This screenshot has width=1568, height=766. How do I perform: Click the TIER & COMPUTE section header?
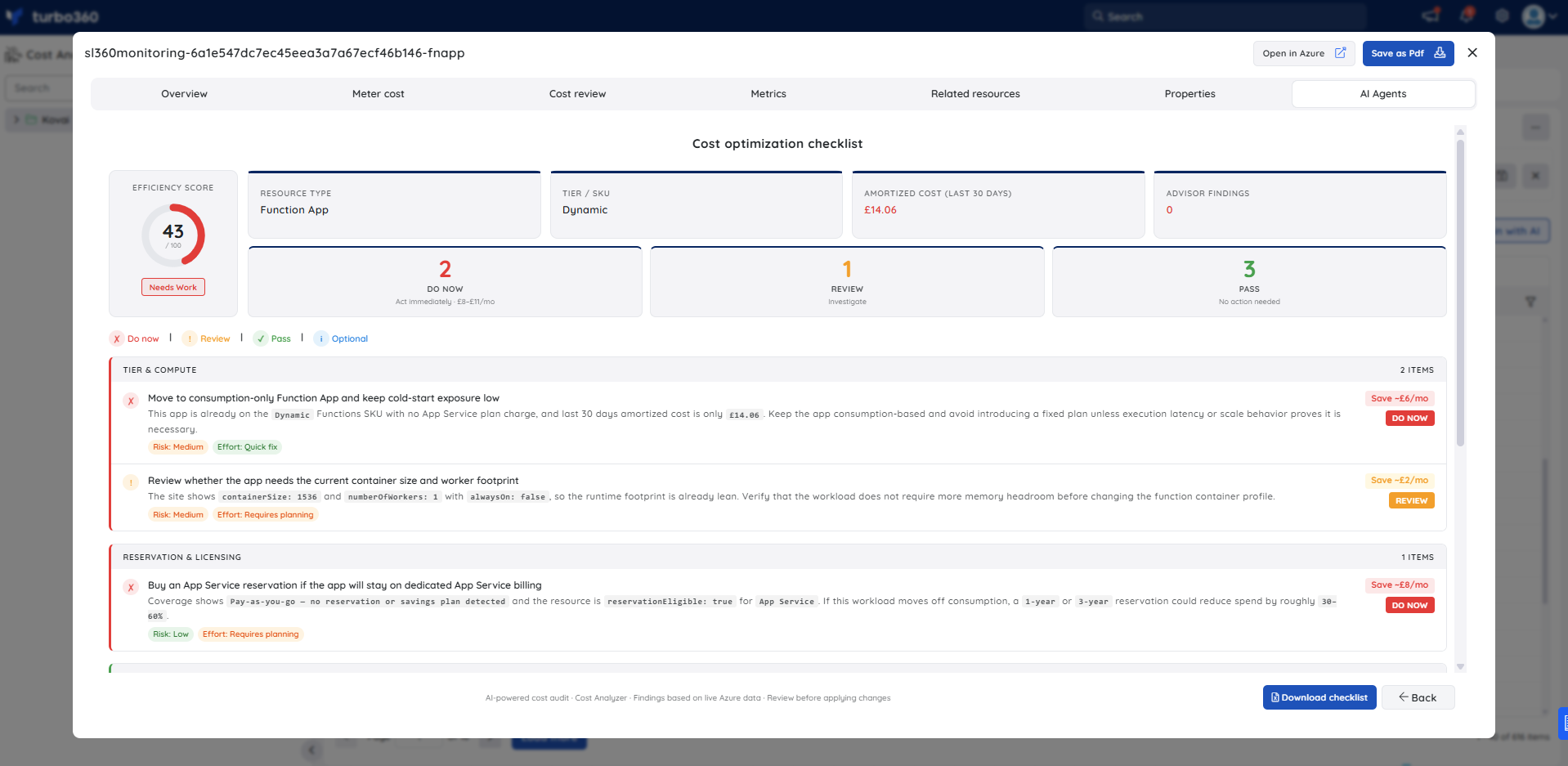tap(777, 370)
